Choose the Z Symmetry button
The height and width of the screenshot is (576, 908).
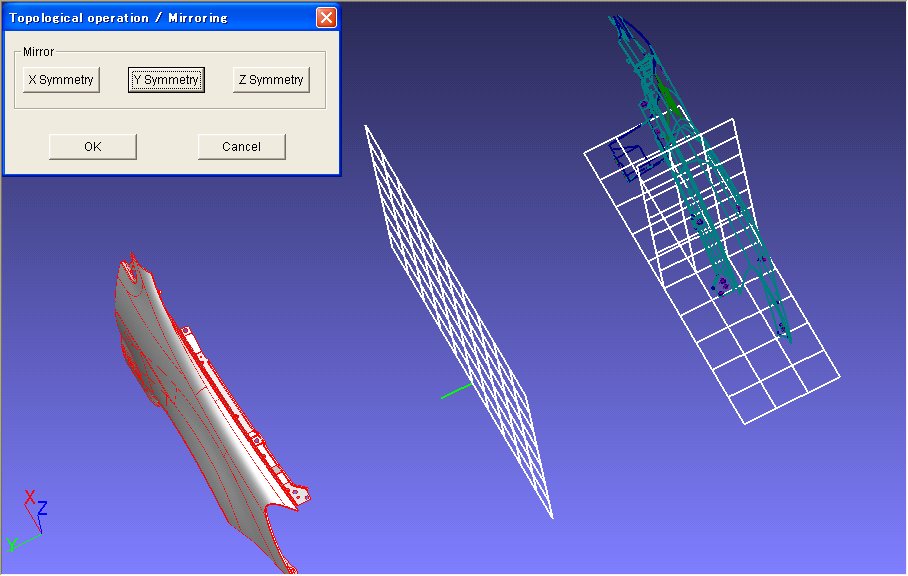tap(271, 80)
